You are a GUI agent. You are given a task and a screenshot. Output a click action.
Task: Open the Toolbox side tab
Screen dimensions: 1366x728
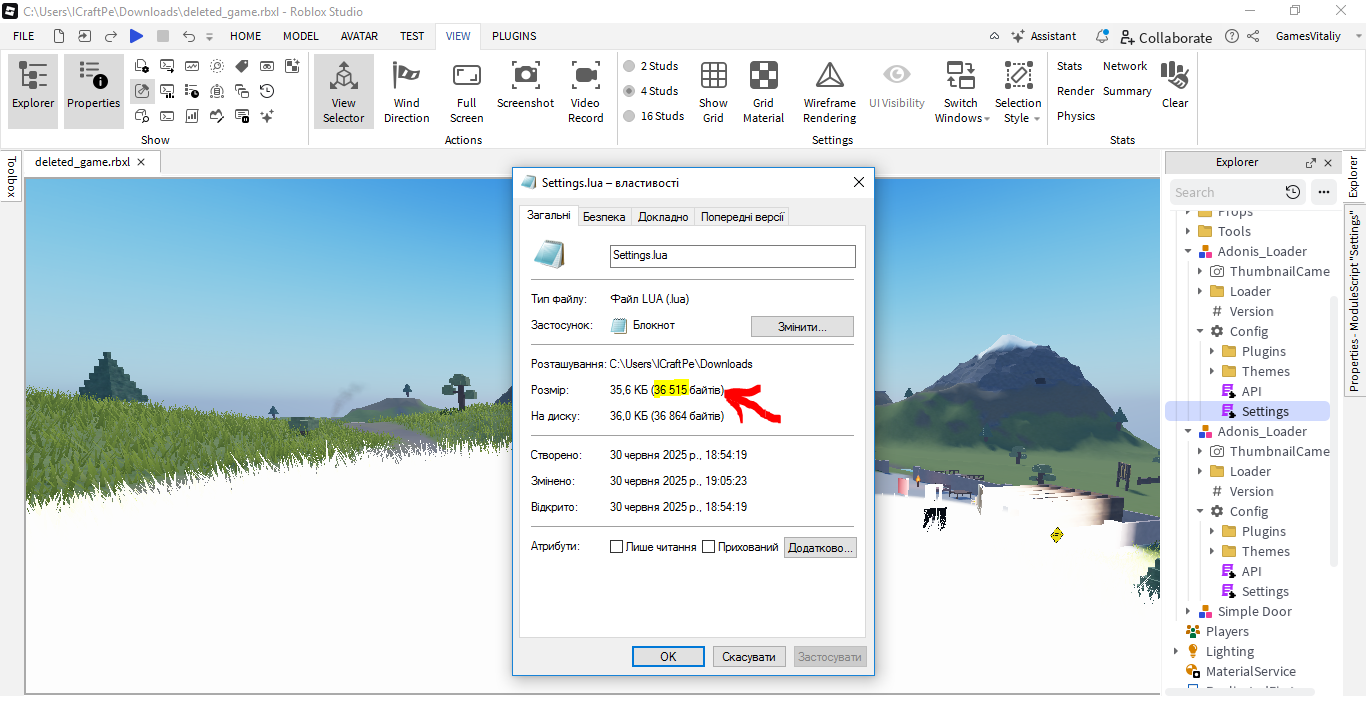tap(12, 176)
